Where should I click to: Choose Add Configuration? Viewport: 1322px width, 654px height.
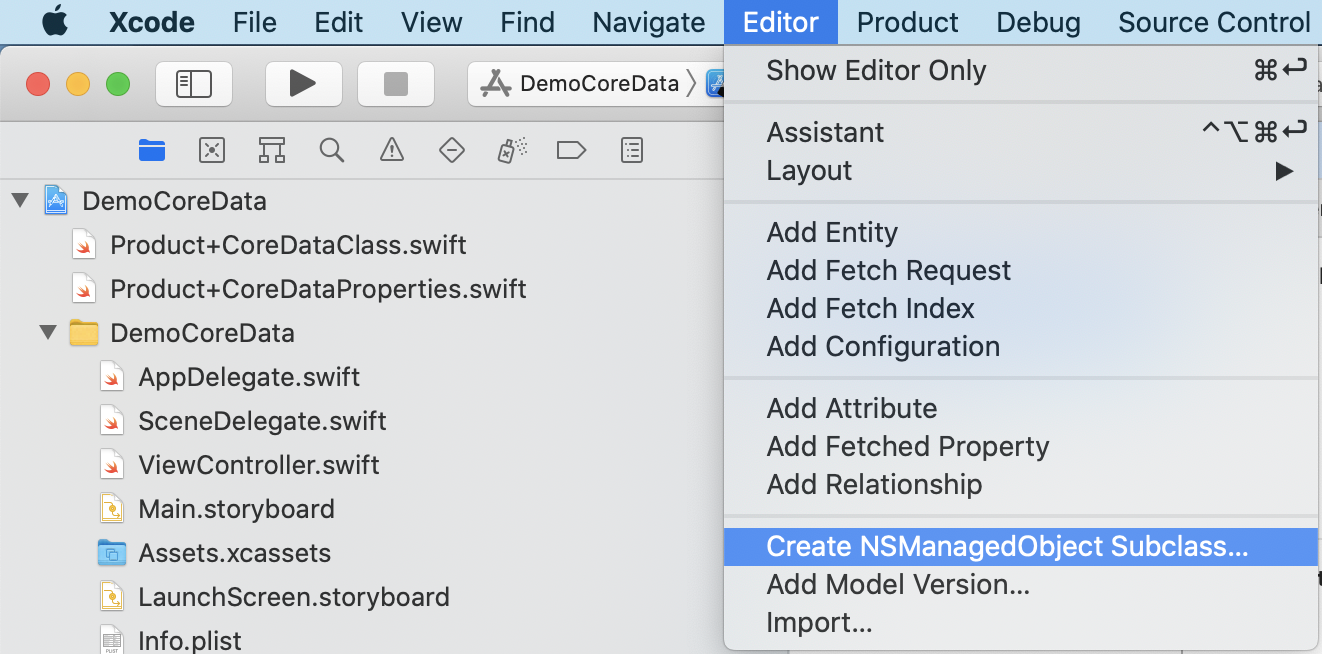coord(1021,346)
